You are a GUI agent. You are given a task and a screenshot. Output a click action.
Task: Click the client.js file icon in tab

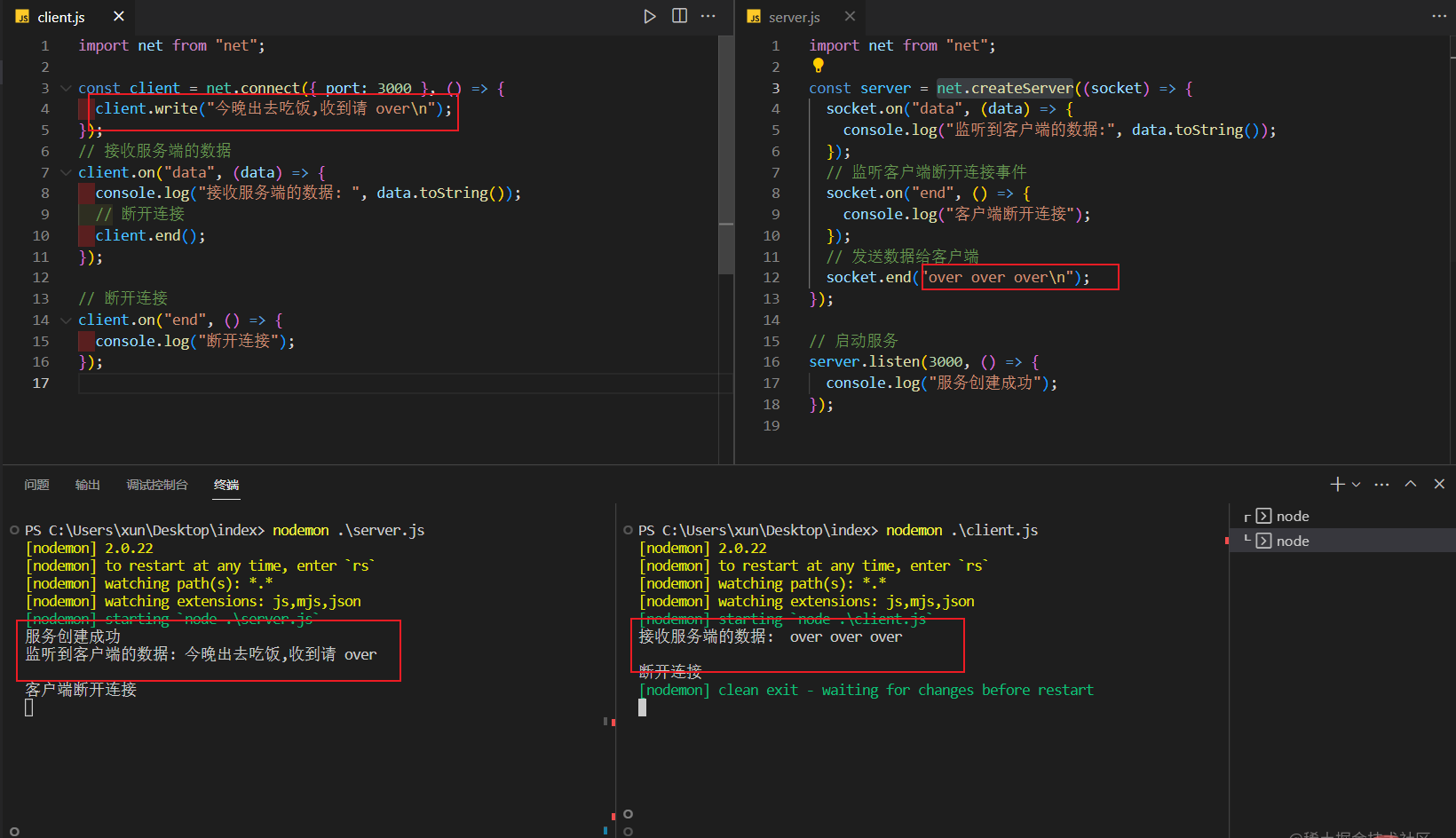tap(23, 17)
